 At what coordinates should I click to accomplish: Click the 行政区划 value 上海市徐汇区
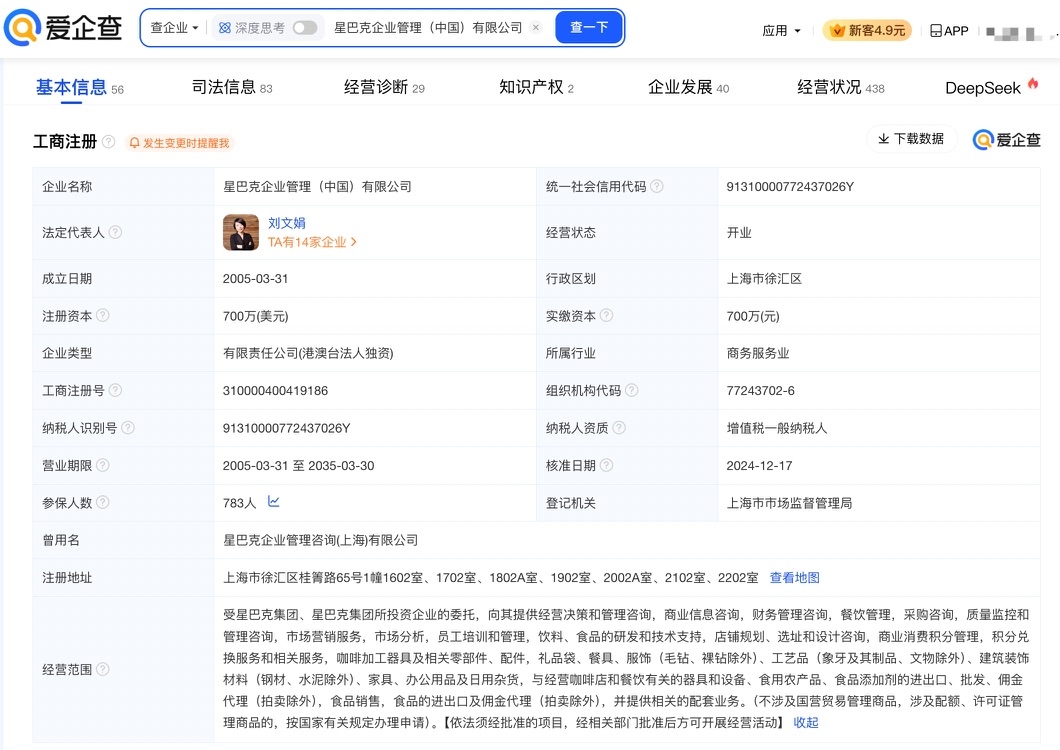[764, 279]
